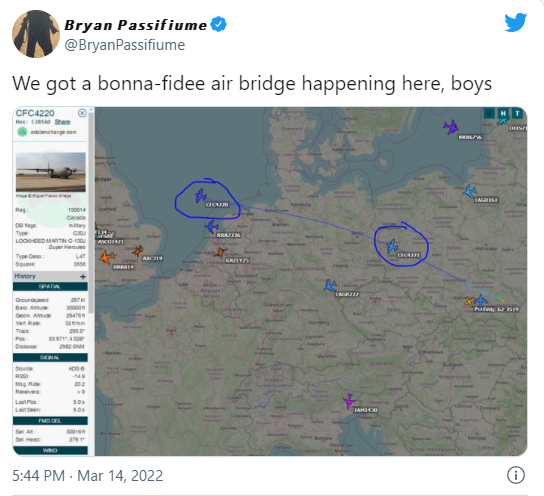
Task: Toggle the T map button
Action: 517,113
